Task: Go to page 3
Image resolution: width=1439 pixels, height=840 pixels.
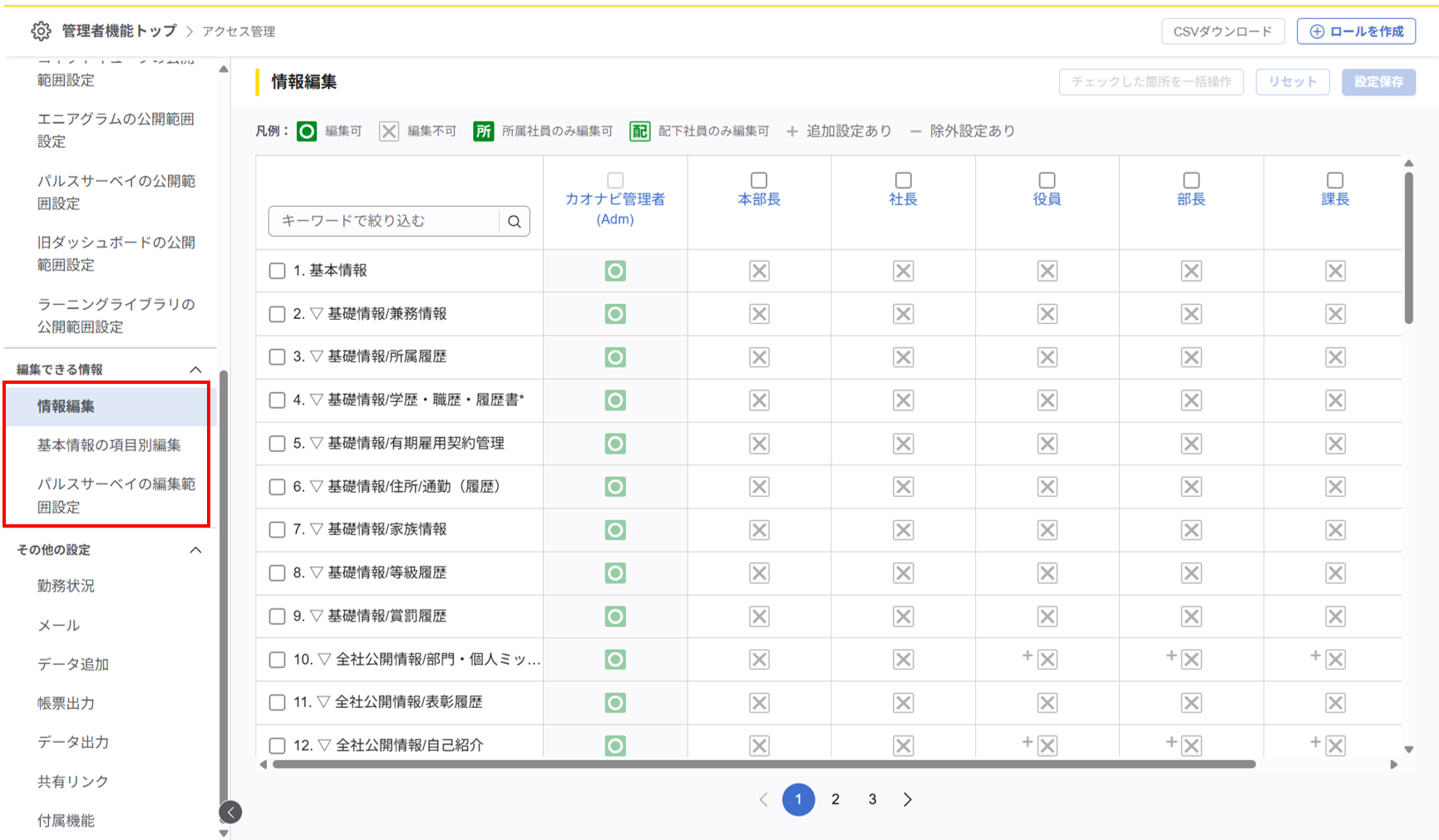Action: coord(872,799)
